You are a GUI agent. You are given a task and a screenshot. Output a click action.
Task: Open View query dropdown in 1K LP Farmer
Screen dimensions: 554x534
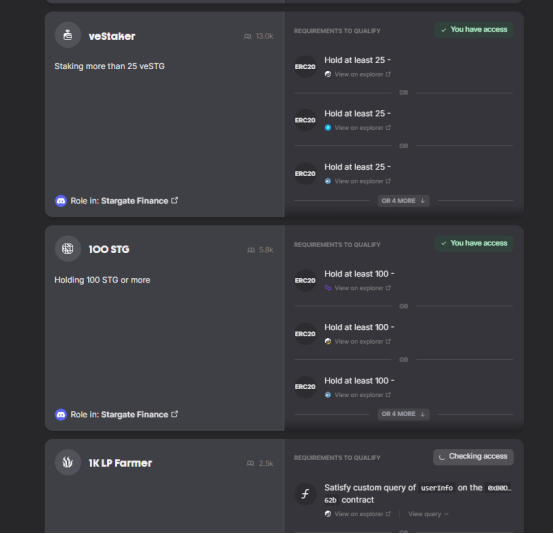(428, 514)
